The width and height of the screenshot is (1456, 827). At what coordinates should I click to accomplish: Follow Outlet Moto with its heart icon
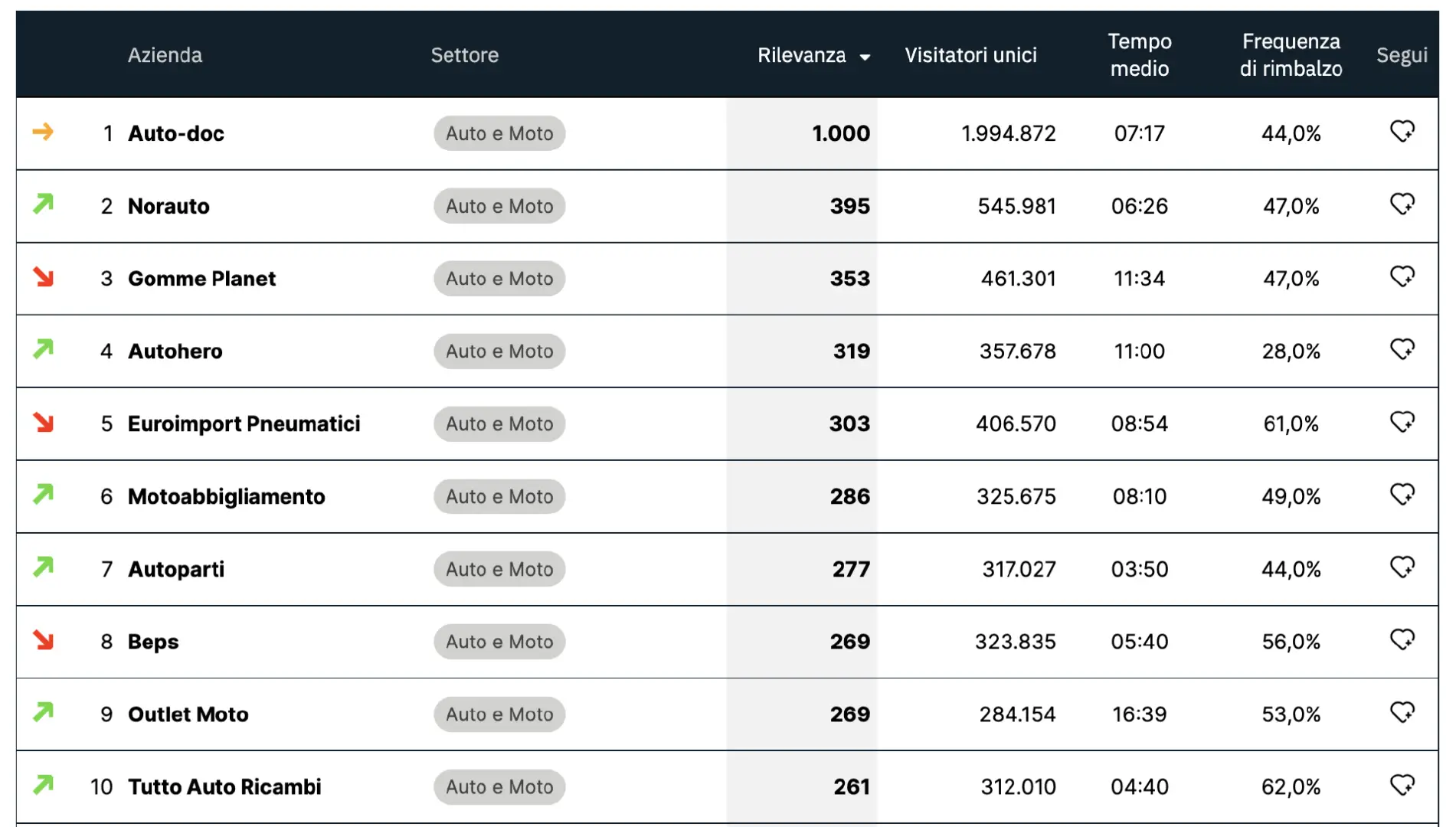1402,712
